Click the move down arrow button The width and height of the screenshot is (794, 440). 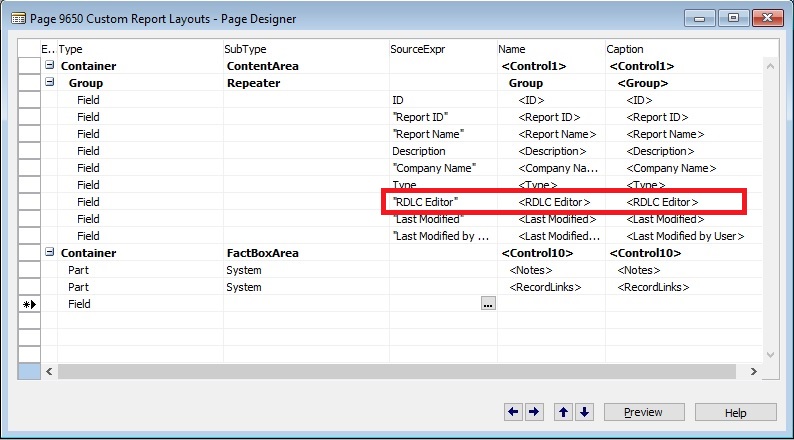point(584,412)
